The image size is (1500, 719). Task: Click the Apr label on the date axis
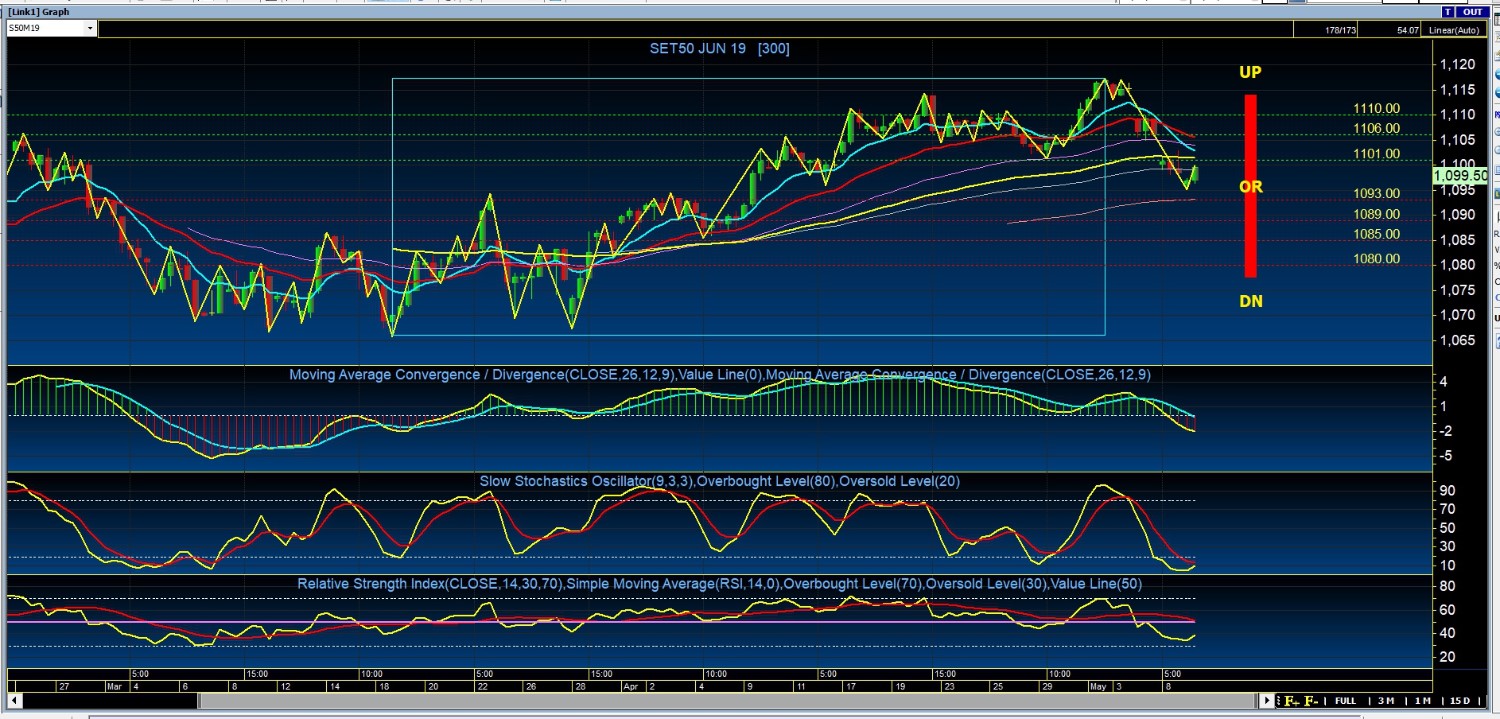click(x=629, y=687)
